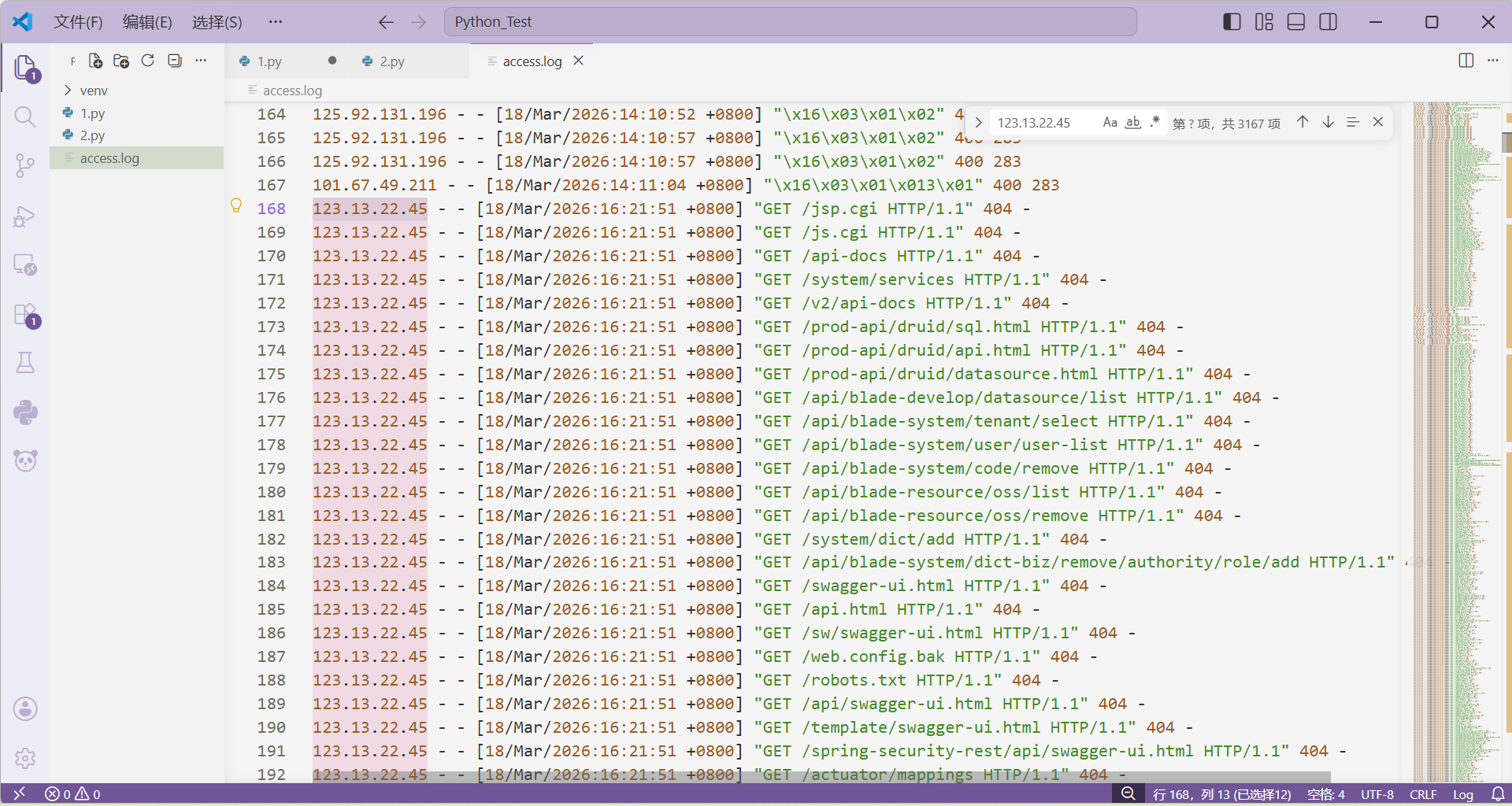Open the 编辑(E) menu
1512x806 pixels.
tap(147, 22)
